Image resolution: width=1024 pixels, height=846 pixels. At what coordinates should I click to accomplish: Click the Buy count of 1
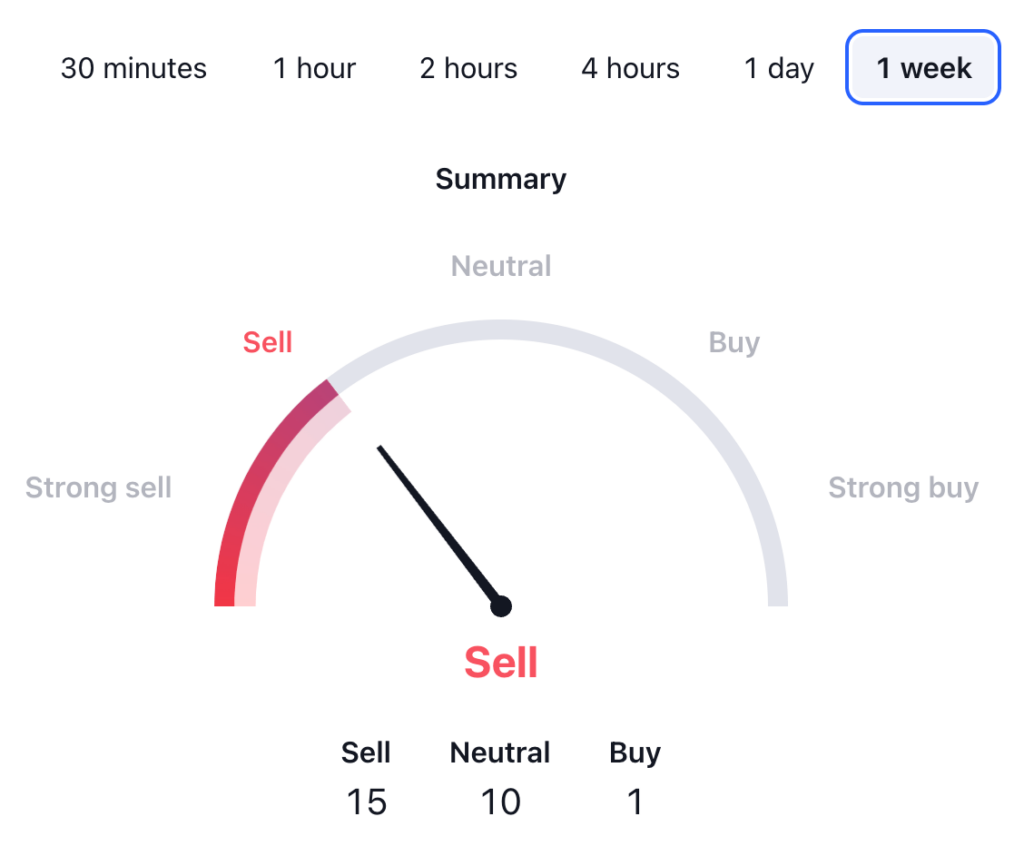coord(635,801)
